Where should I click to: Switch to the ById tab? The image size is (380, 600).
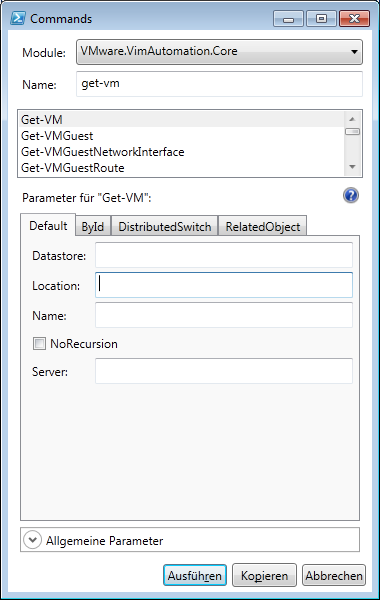[93, 226]
